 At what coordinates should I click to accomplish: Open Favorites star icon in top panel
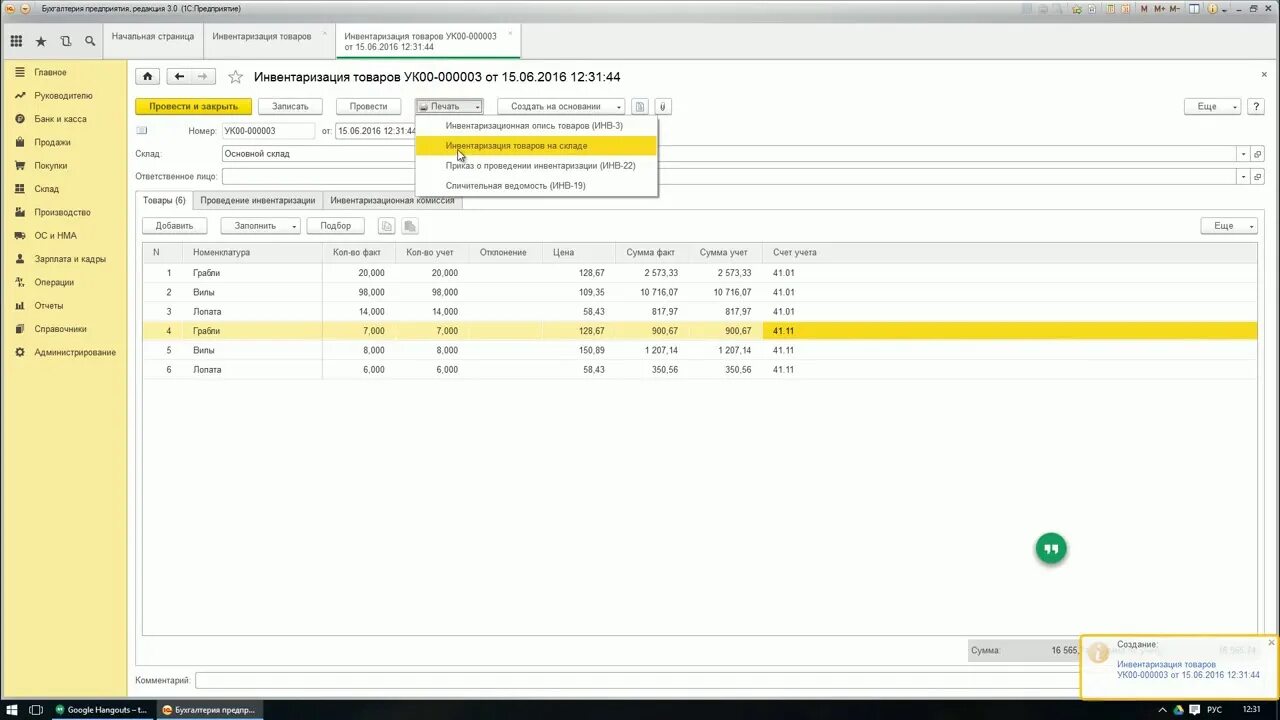41,41
